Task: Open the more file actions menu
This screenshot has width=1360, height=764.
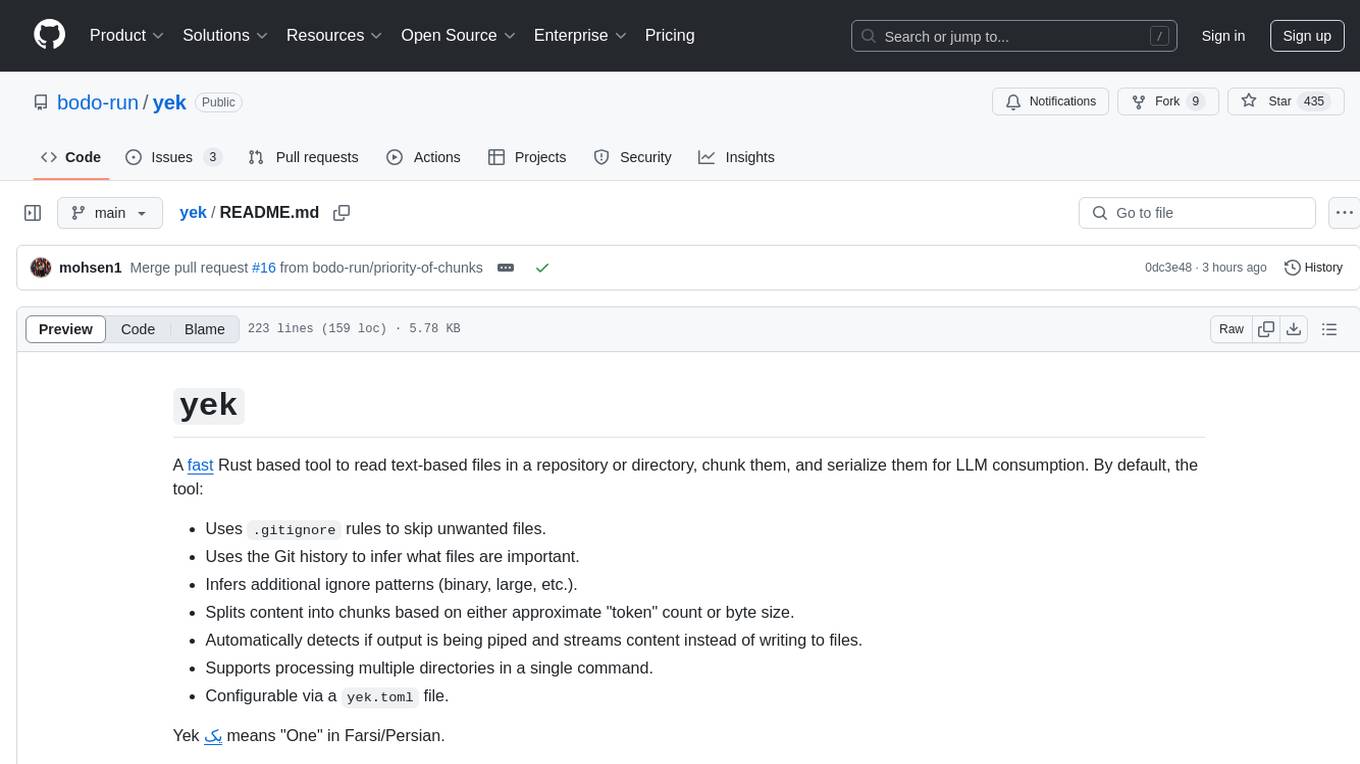Action: click(1344, 213)
